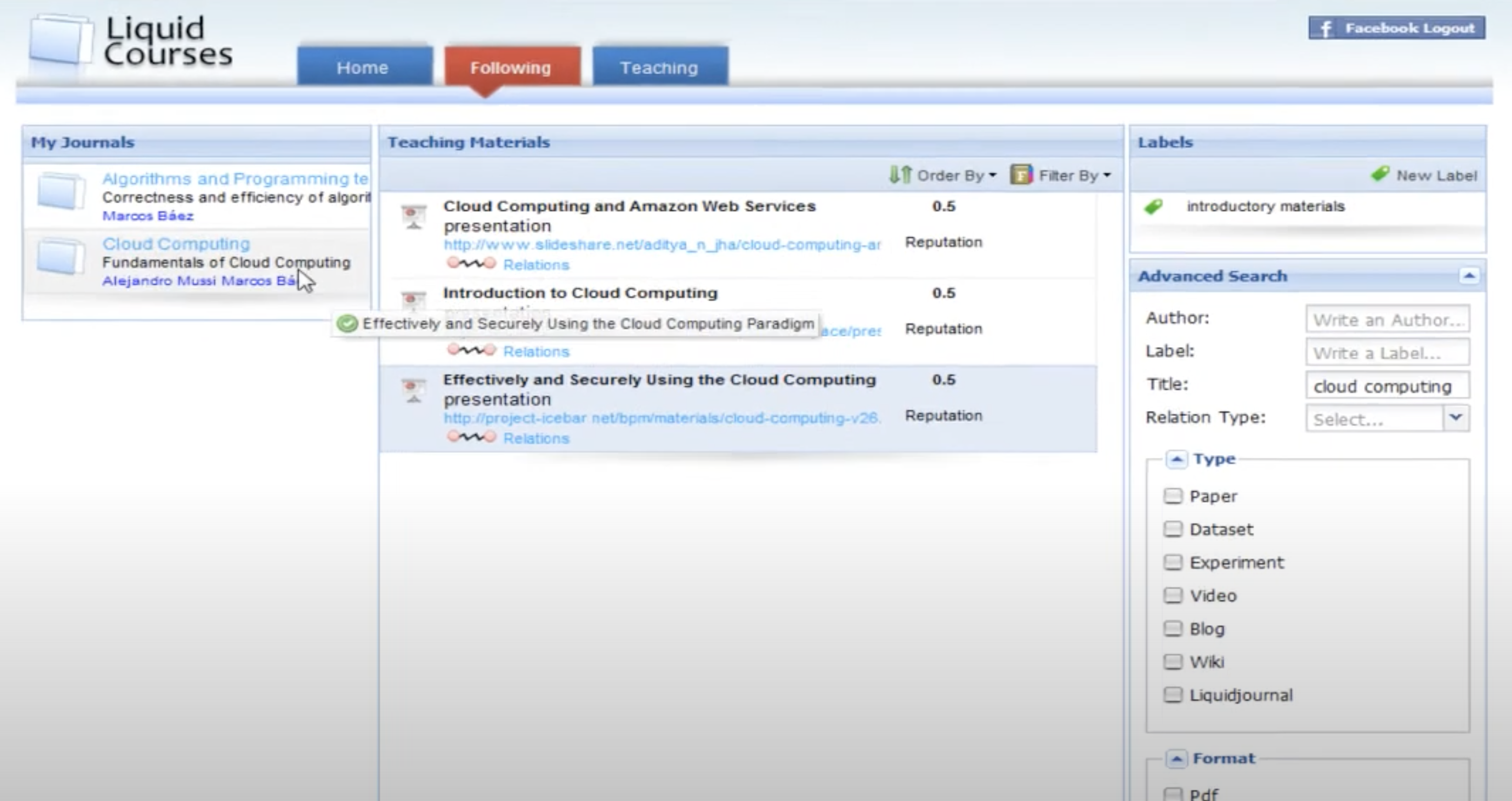
Task: Collapse the Format section
Action: [1177, 759]
